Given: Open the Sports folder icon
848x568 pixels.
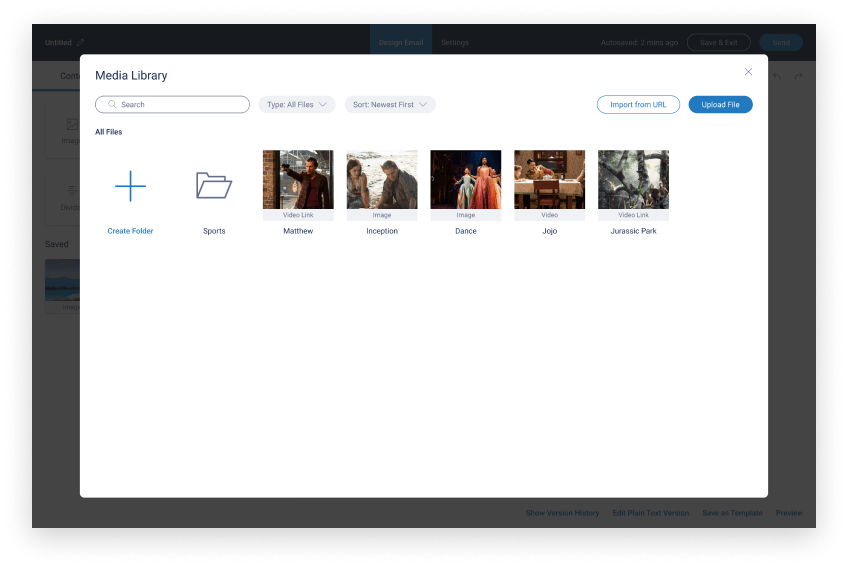Looking at the screenshot, I should [214, 186].
